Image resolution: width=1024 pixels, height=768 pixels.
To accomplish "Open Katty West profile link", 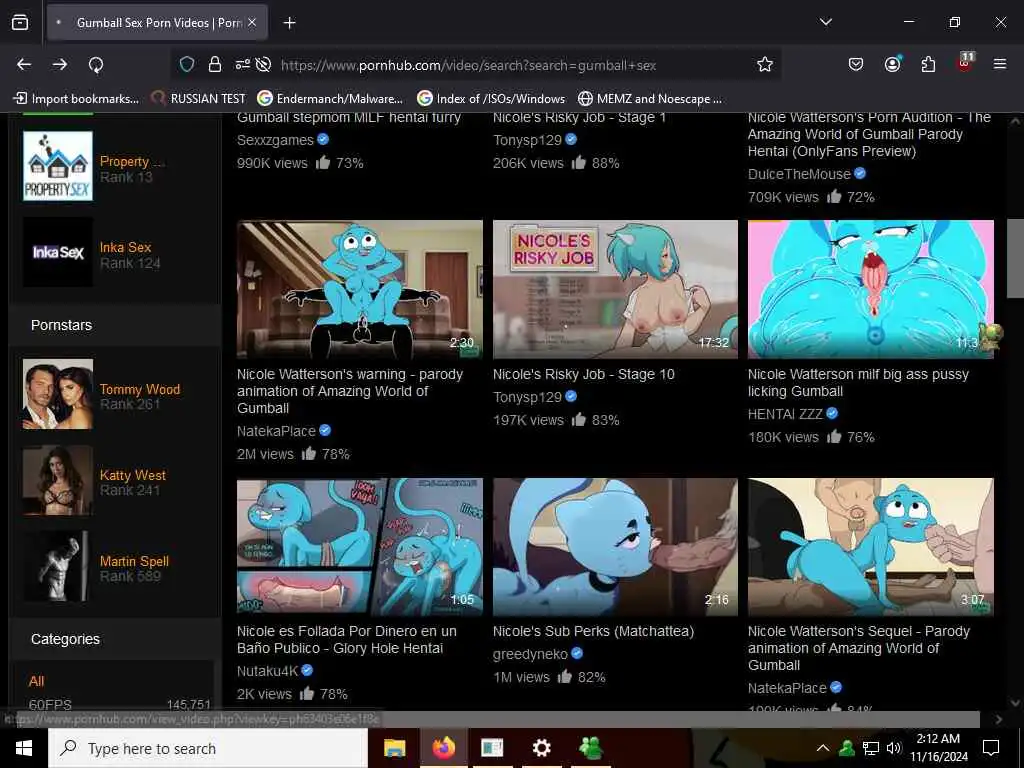I will [x=133, y=475].
